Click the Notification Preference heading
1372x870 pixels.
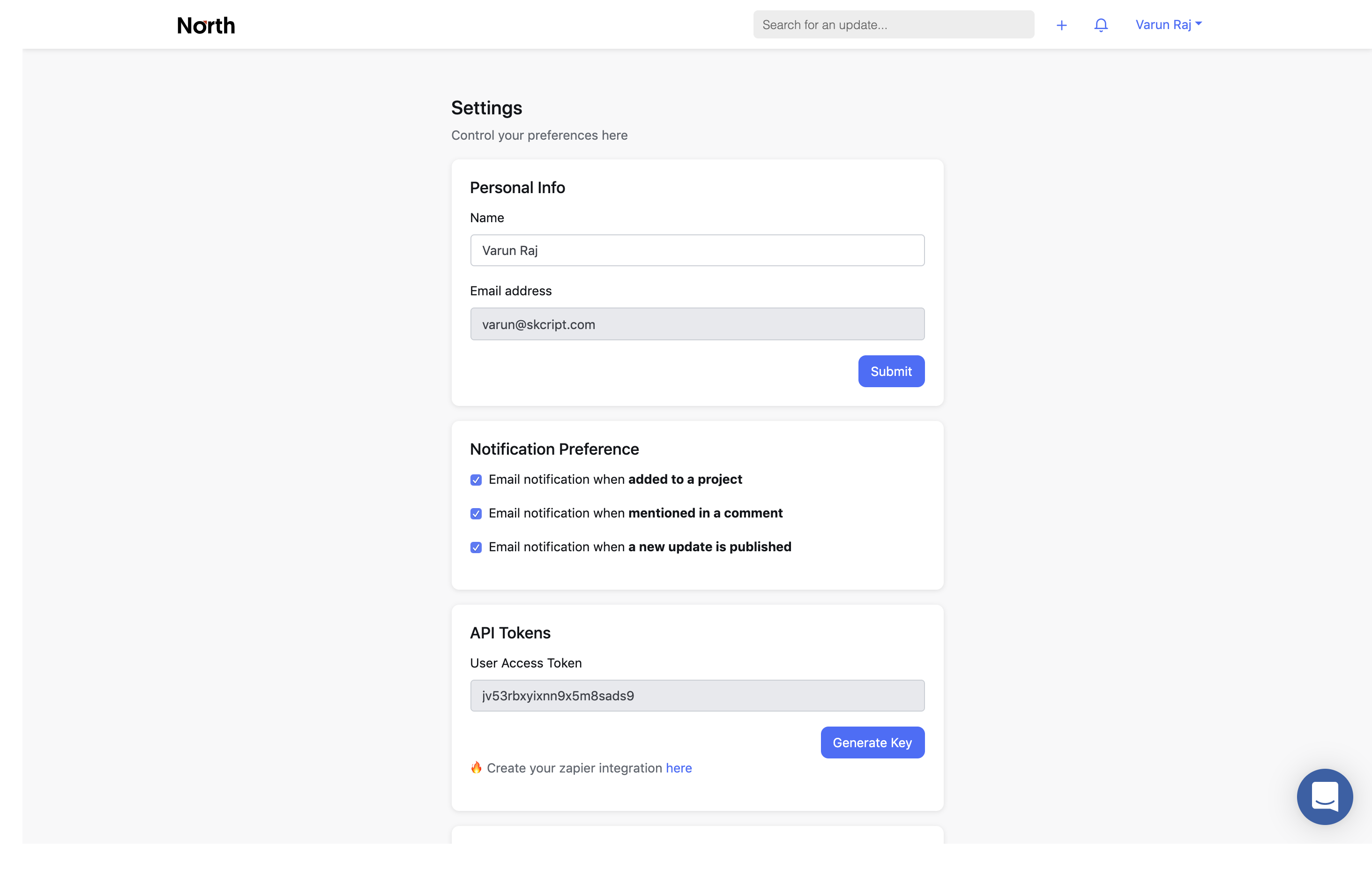pyautogui.click(x=554, y=449)
